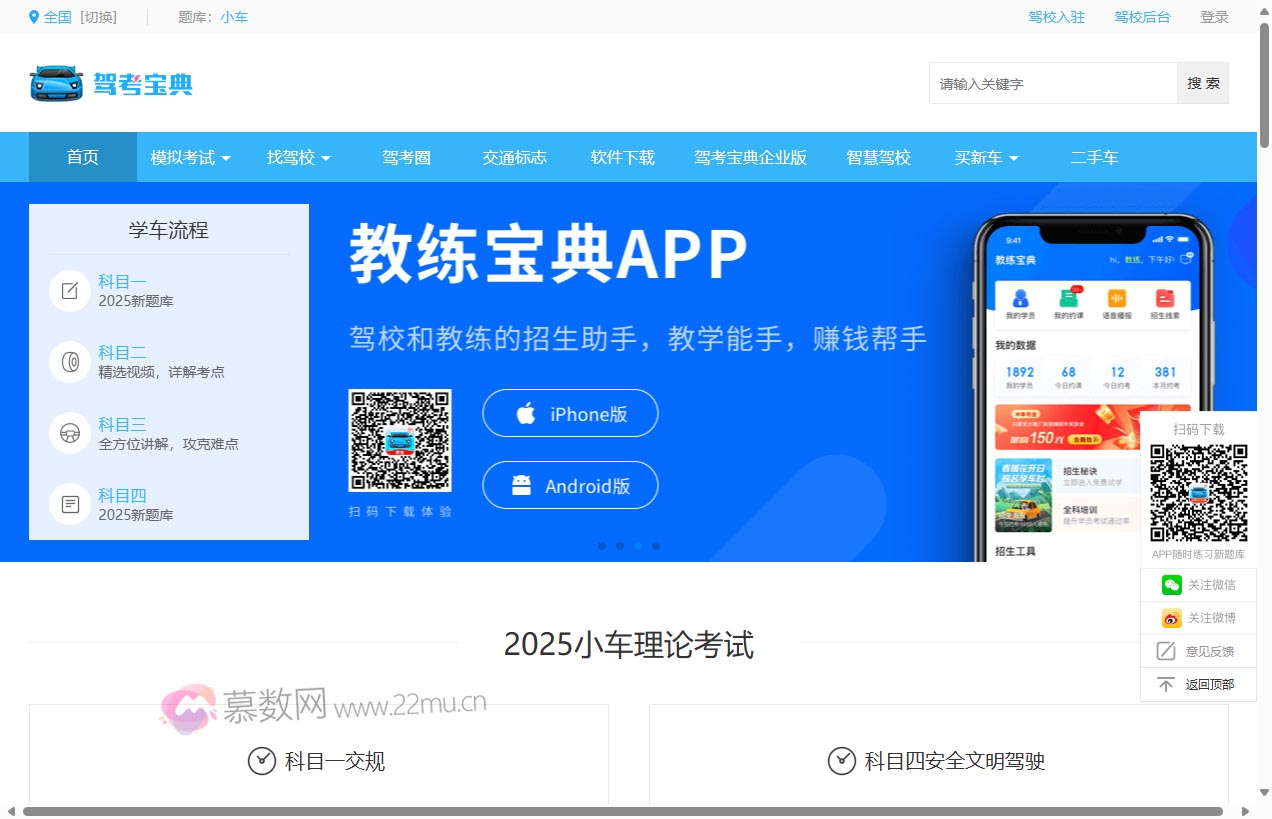Viewport: 1272px width, 819px height.
Task: Open the 交通标志 menu item
Action: (x=514, y=157)
